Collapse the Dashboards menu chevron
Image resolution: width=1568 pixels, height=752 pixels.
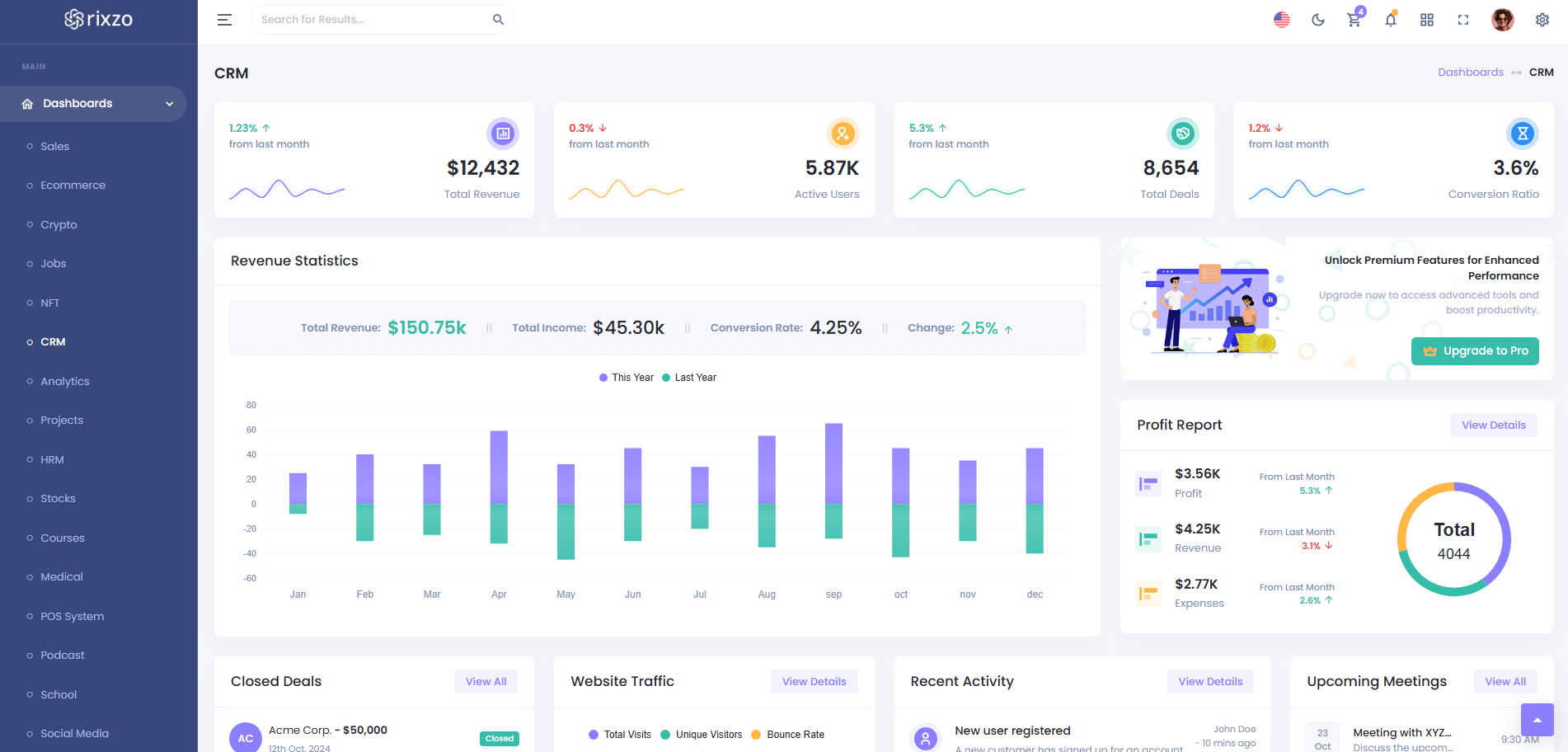coord(170,104)
